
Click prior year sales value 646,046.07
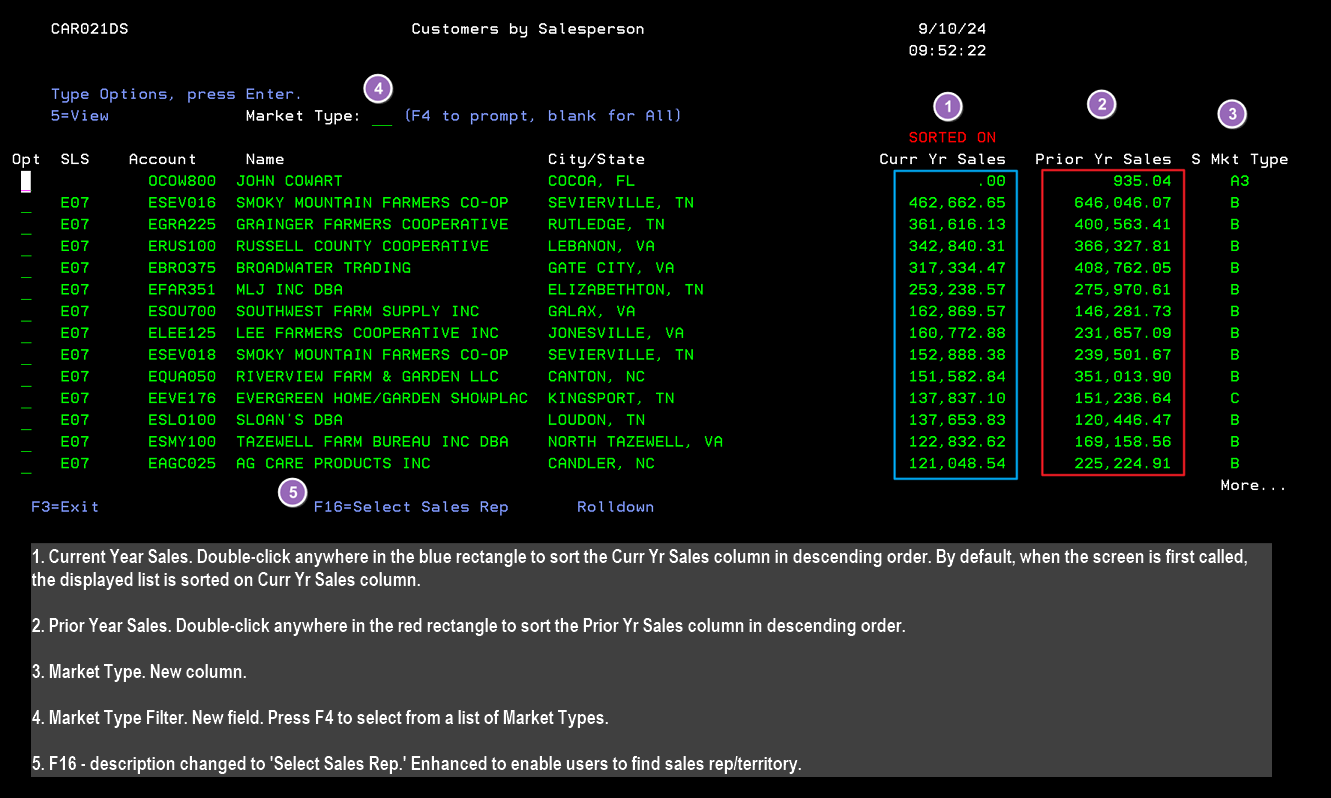tap(1117, 203)
